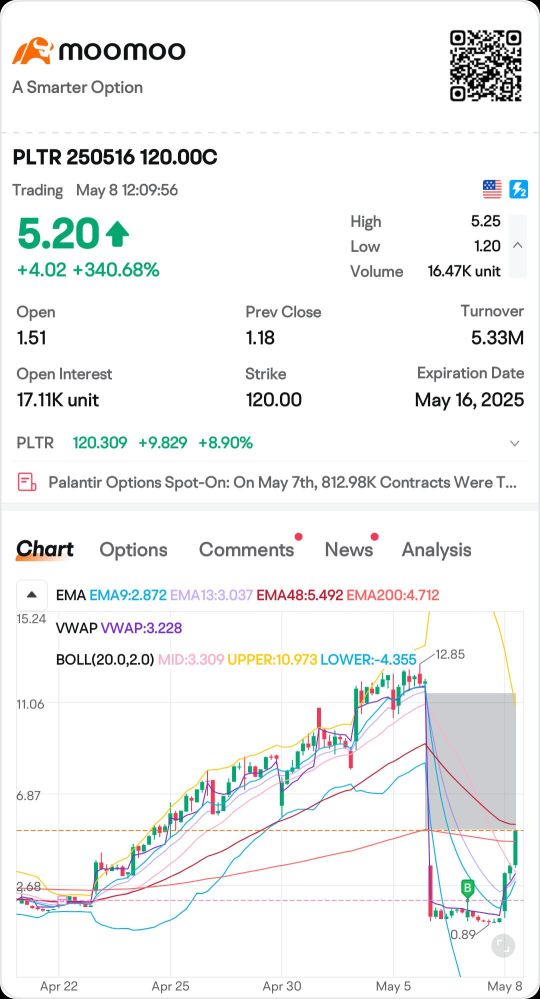Click the MID:3.309 Bollinger value
The height and width of the screenshot is (999, 540).
pyautogui.click(x=190, y=659)
